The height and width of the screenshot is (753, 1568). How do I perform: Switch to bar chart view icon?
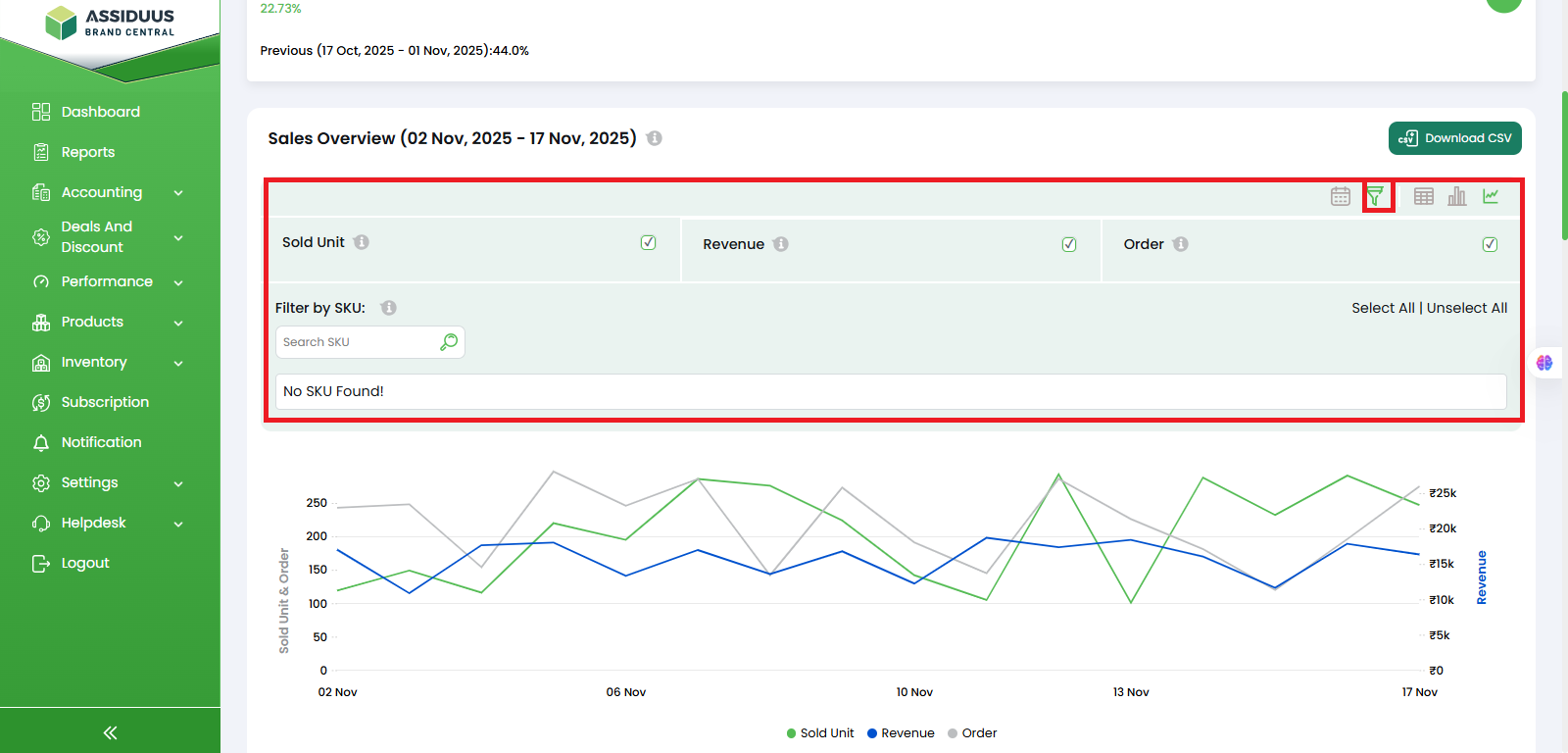pos(1457,196)
